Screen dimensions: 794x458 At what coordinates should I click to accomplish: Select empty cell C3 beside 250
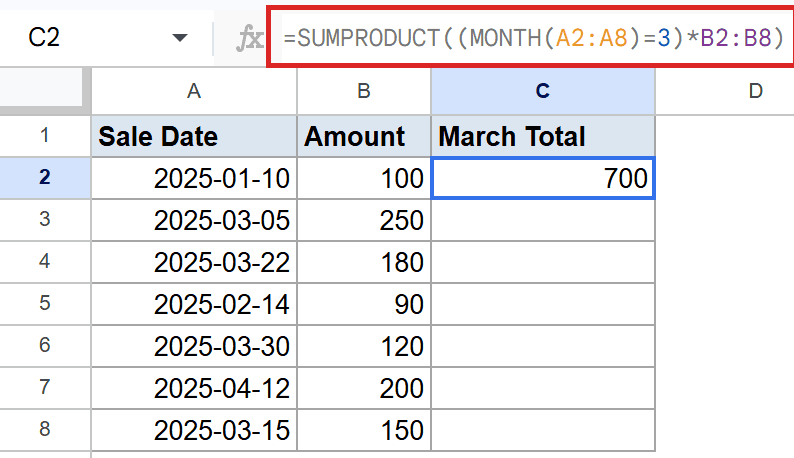click(543, 220)
